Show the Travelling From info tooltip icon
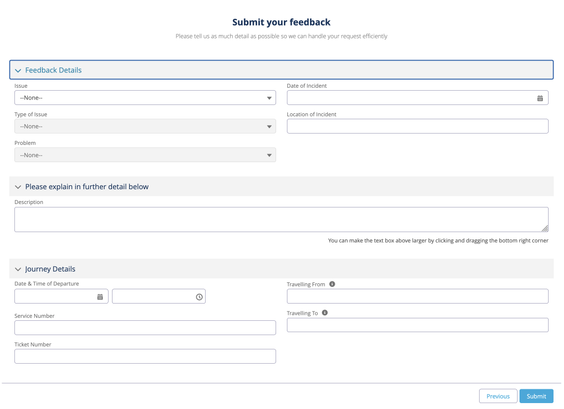 (x=332, y=284)
